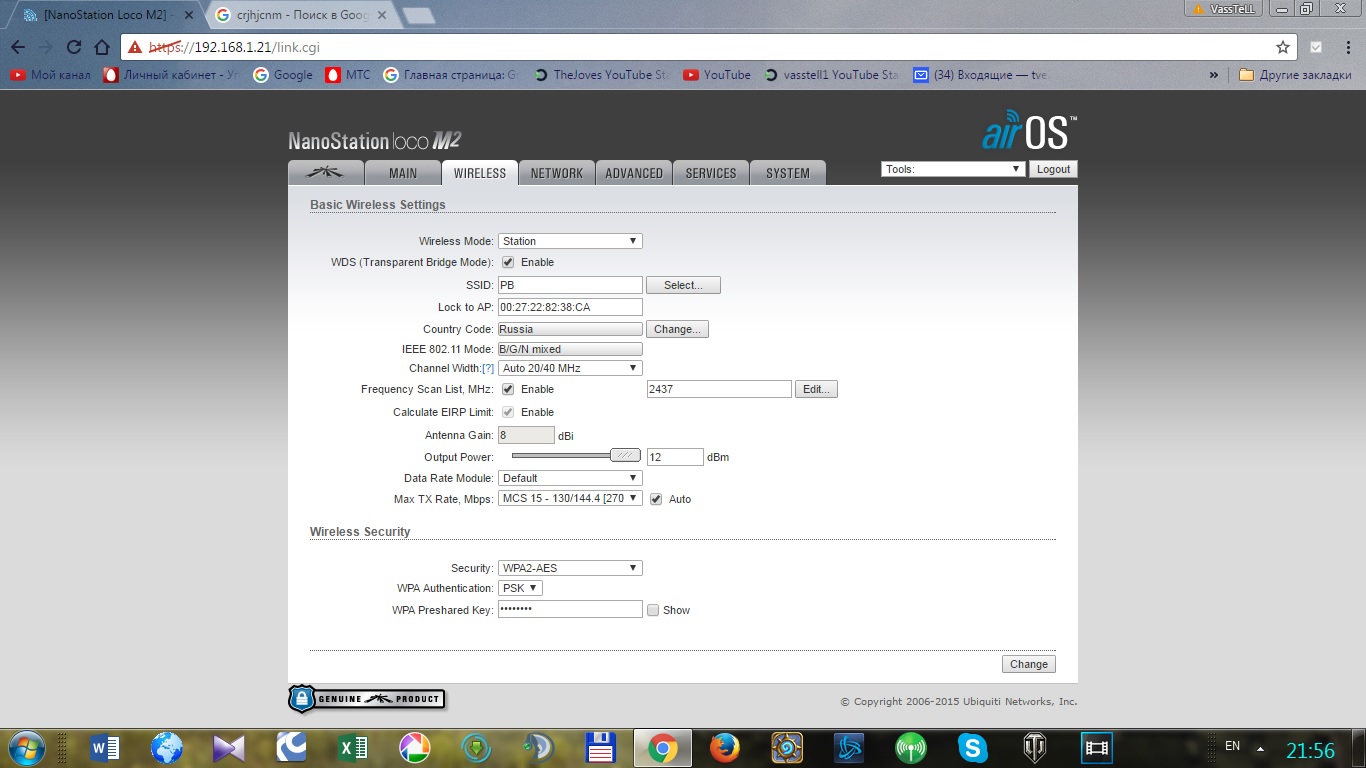This screenshot has height=768, width=1366.
Task: Click the Output Power dBm field
Action: pos(675,457)
